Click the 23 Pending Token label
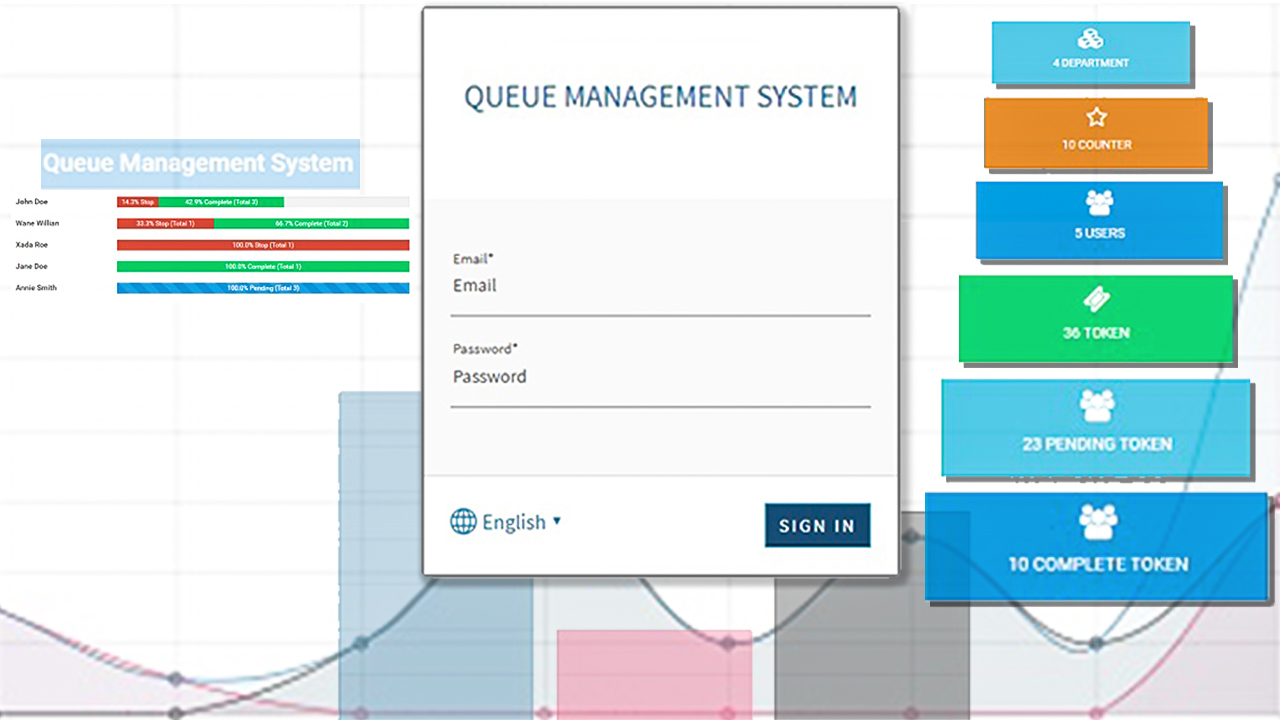This screenshot has height=720, width=1280. point(1097,444)
